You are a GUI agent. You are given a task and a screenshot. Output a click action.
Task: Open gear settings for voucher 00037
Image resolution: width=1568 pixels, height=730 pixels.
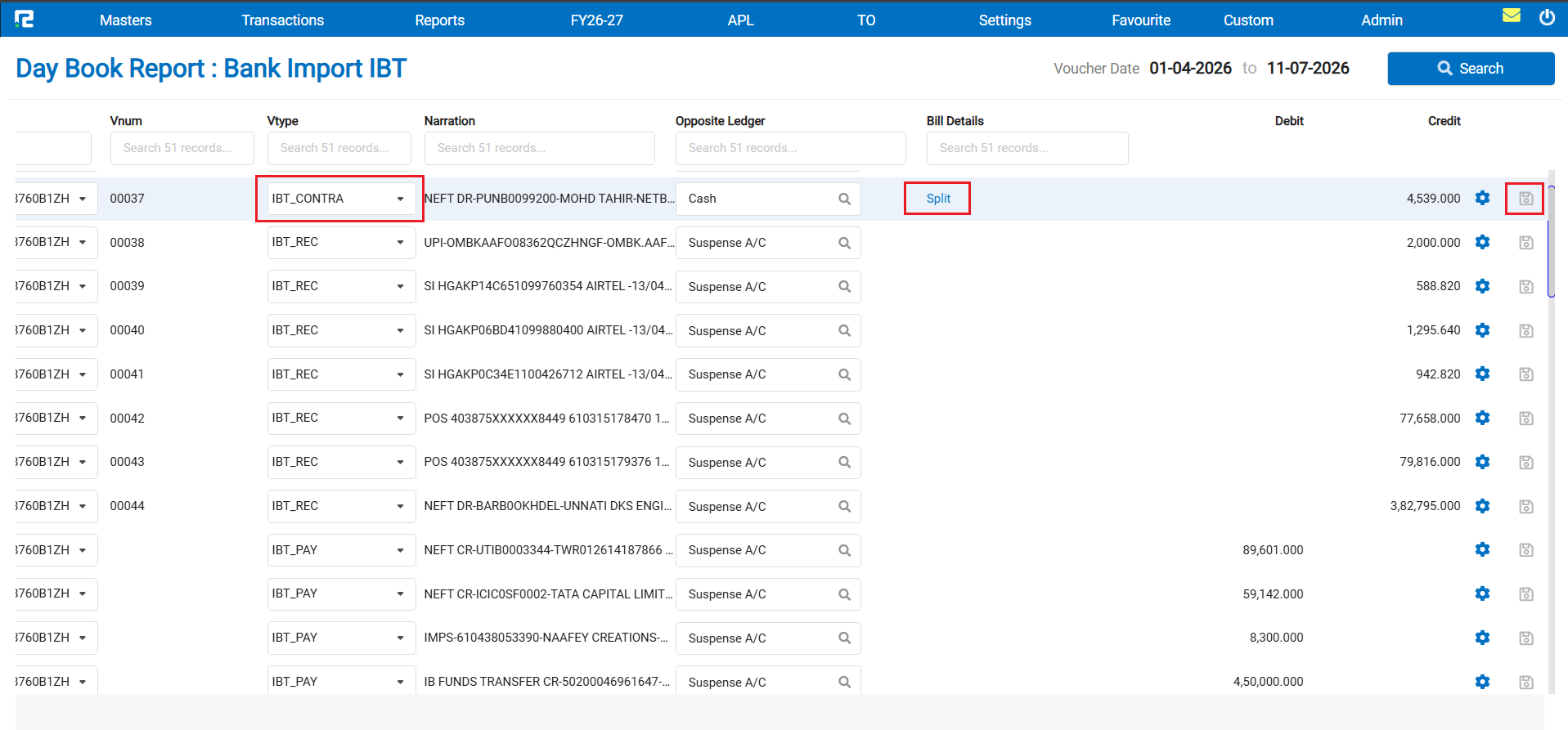[1482, 198]
